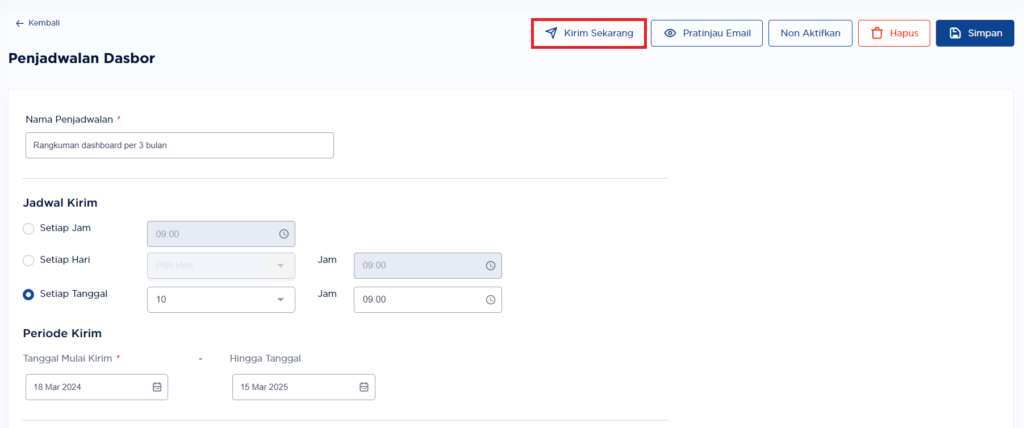Click the 18 Mar 2024 date field
Image resolution: width=1024 pixels, height=428 pixels.
[x=97, y=387]
